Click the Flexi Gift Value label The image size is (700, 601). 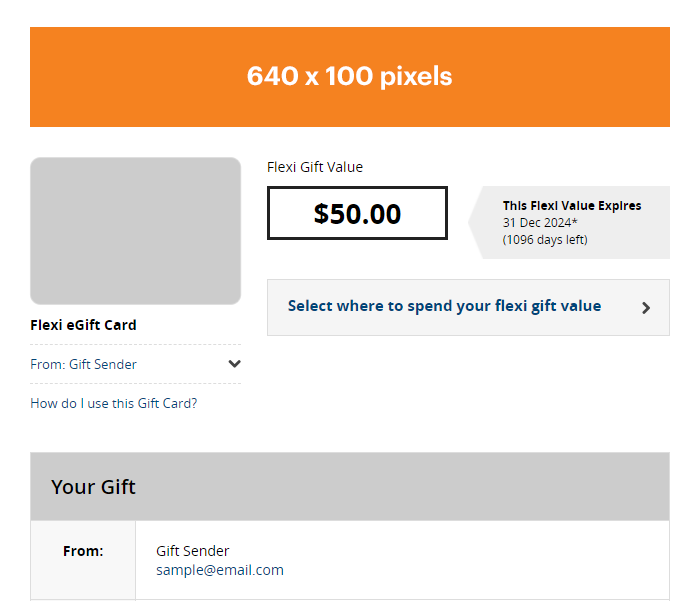[315, 167]
